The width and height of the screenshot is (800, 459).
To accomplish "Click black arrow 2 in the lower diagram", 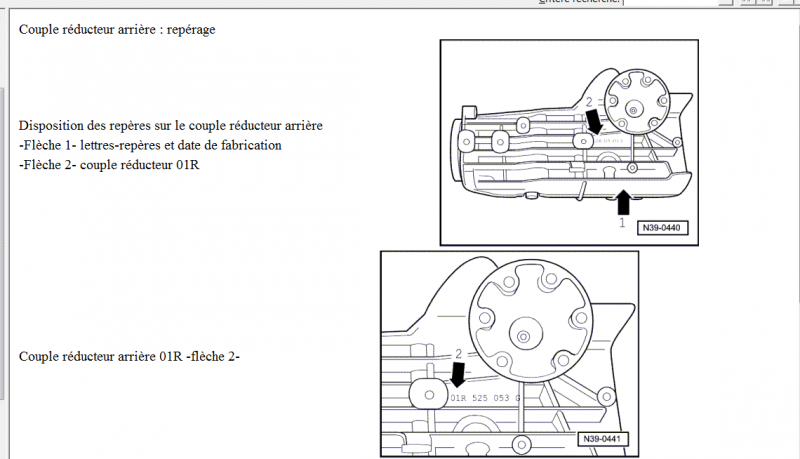I will click(x=459, y=374).
